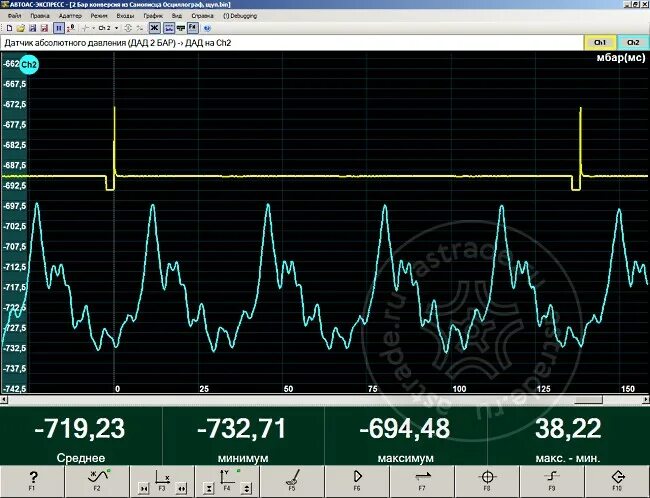Viewport: 650px width, 498px height.
Task: Click the sensor description field ДАД на Ch2
Action: [x=292, y=43]
